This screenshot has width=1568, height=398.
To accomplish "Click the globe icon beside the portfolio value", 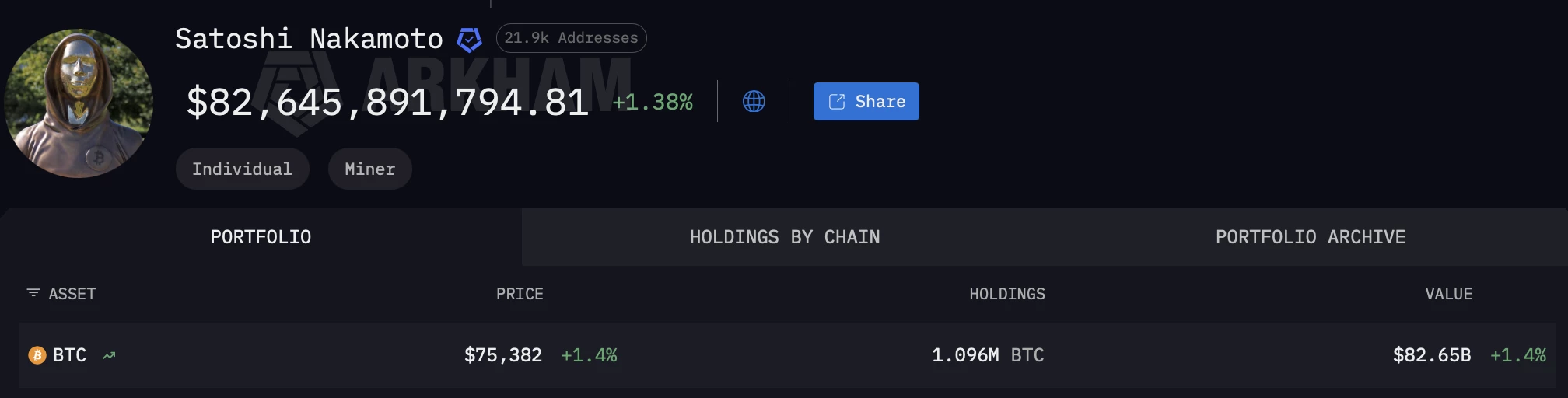I will pos(754,101).
